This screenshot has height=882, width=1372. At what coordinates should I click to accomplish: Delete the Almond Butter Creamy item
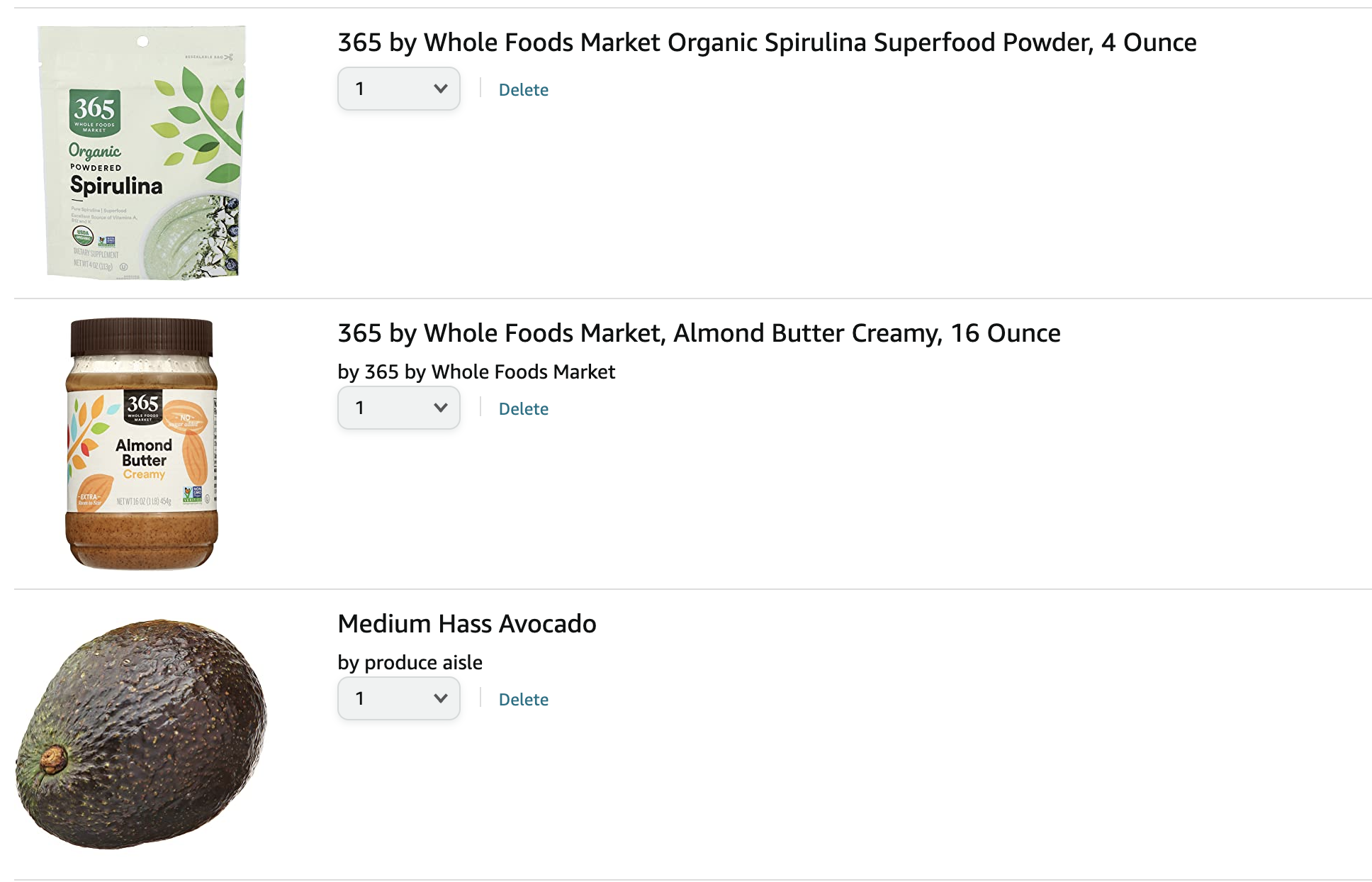coord(524,409)
